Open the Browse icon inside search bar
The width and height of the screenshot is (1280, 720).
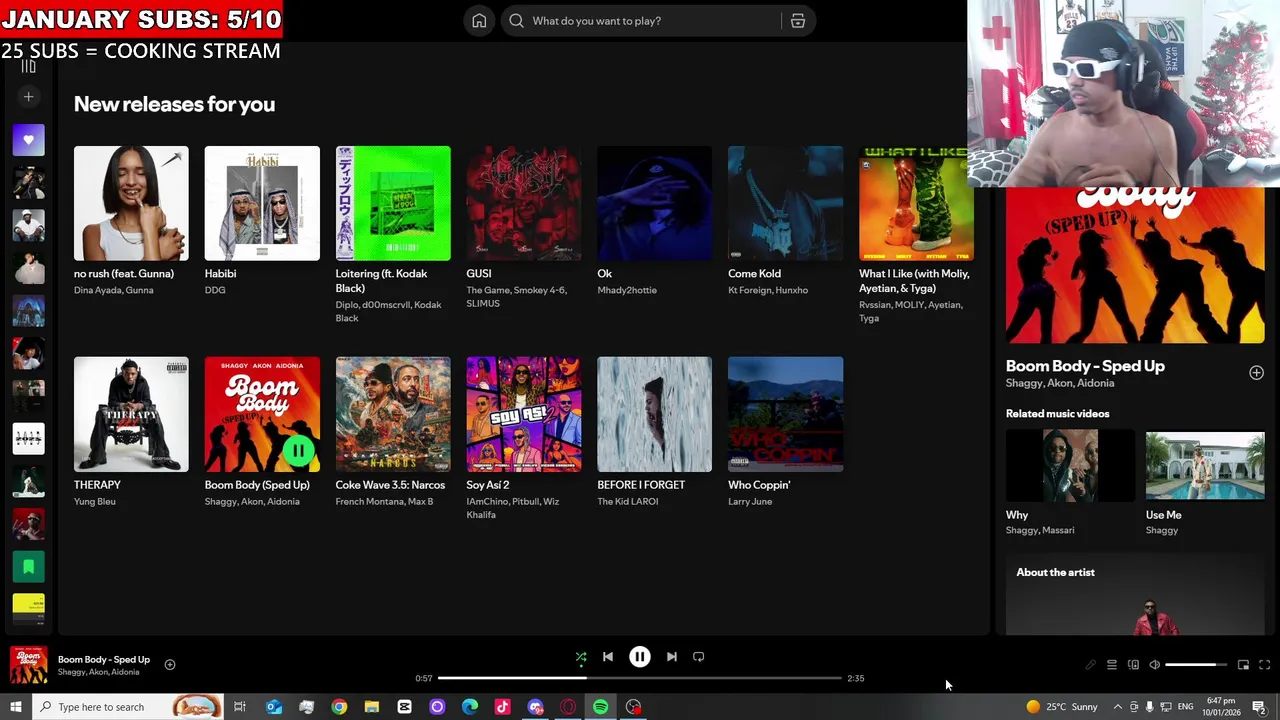point(798,21)
